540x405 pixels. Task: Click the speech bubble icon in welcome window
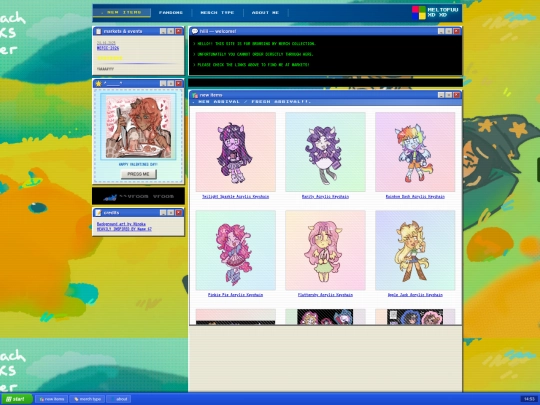(195, 31)
